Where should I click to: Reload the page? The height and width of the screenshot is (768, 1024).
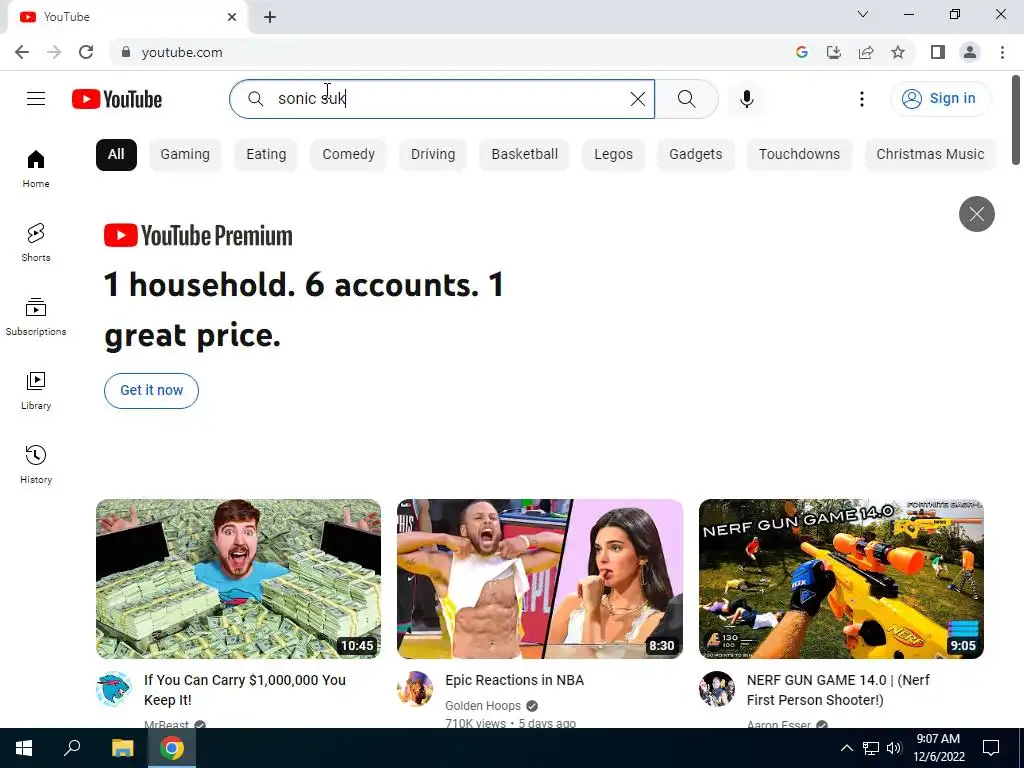click(86, 52)
